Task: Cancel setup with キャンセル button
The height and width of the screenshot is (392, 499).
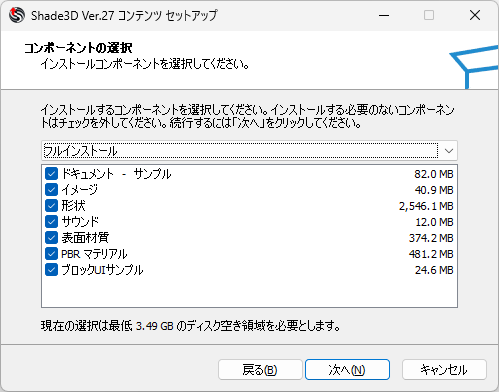Action: point(444,369)
